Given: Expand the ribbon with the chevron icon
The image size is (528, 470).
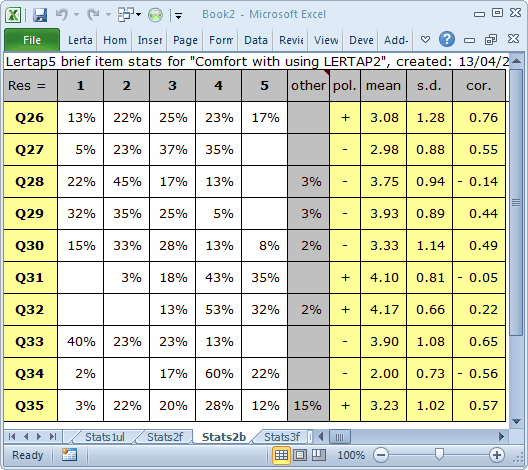Looking at the screenshot, I should 425,40.
